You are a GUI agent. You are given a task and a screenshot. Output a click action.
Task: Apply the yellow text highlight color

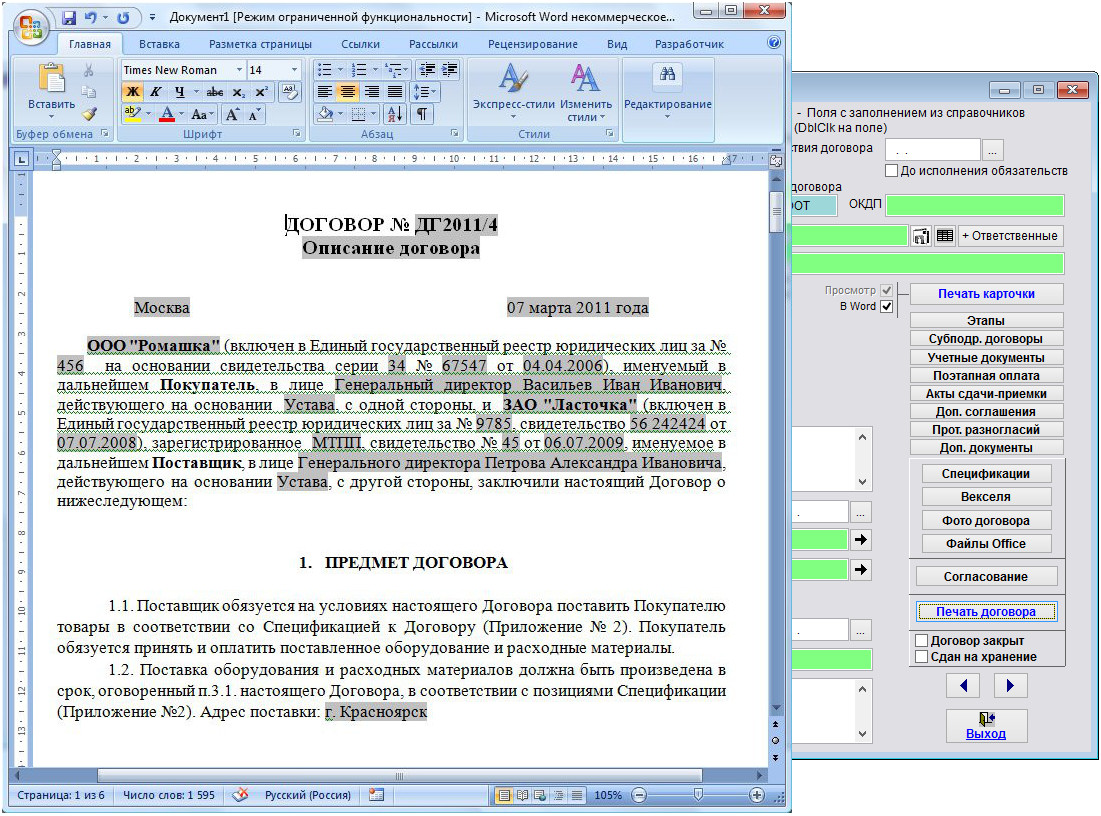[131, 114]
